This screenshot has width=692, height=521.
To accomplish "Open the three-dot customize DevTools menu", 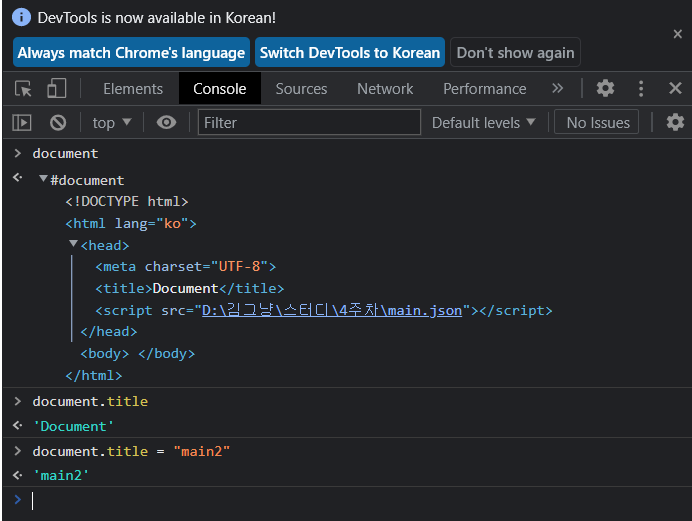I will pos(641,89).
